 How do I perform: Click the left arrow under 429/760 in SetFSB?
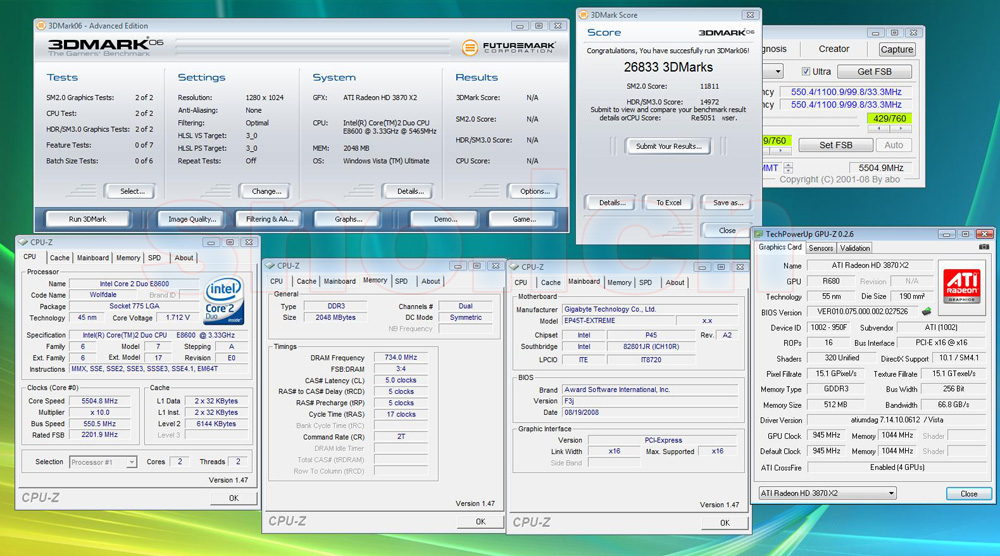(x=879, y=129)
